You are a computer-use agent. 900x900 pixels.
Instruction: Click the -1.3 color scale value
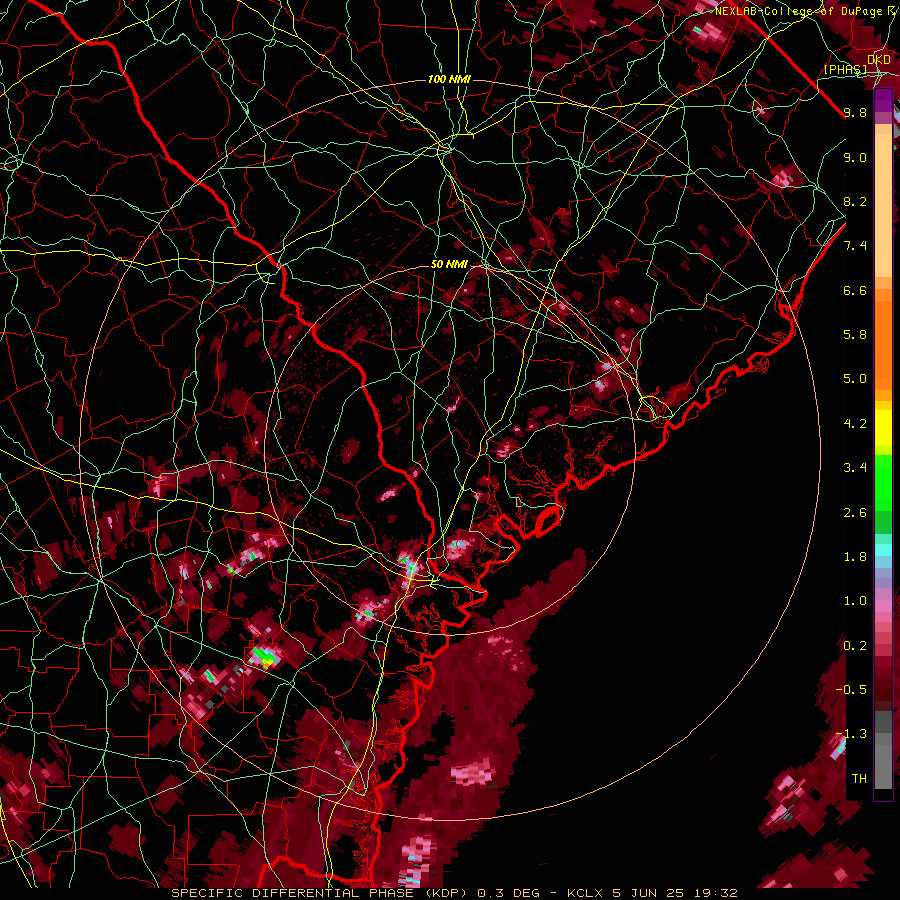[851, 734]
